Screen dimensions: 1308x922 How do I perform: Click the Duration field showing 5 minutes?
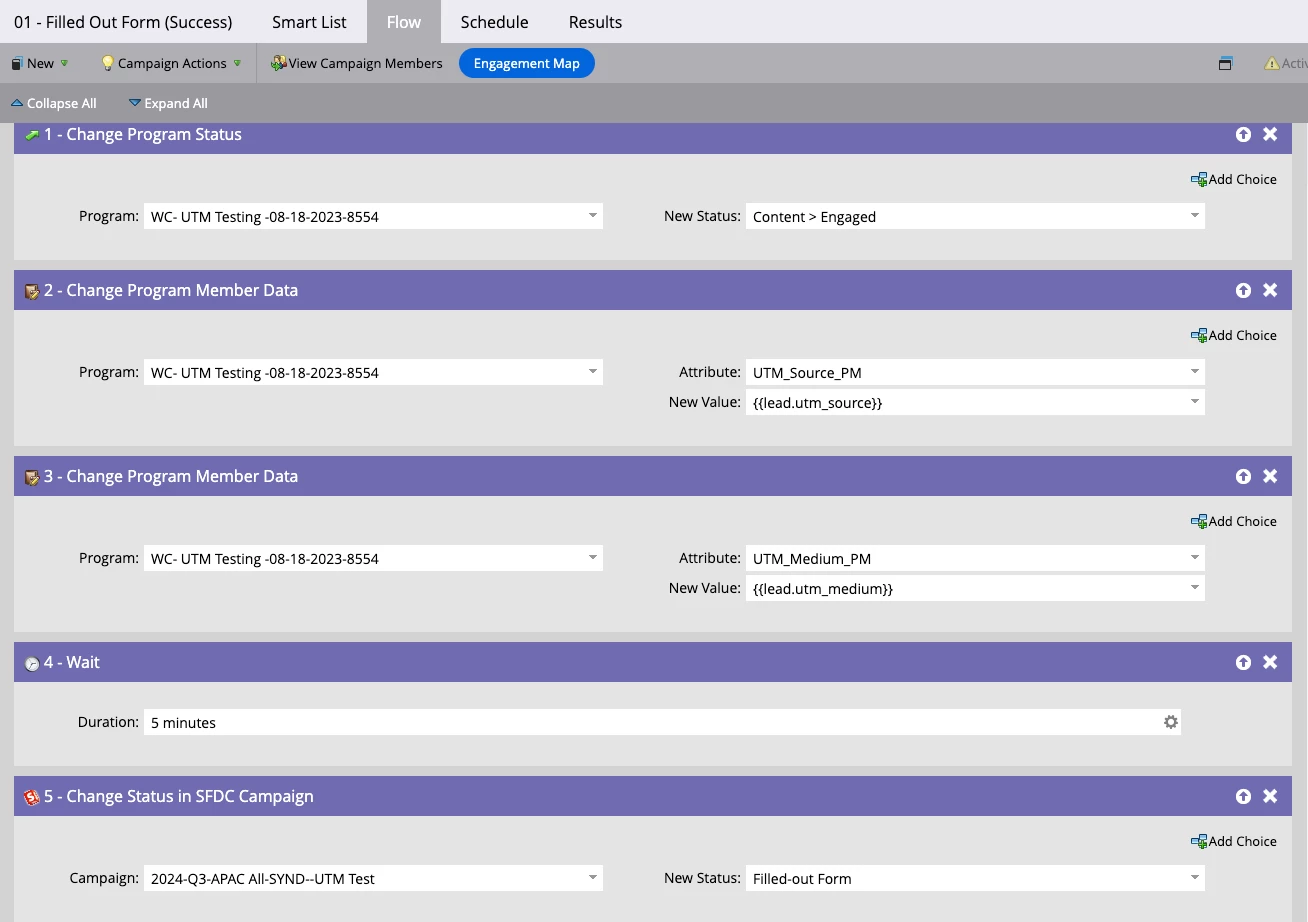tap(662, 722)
